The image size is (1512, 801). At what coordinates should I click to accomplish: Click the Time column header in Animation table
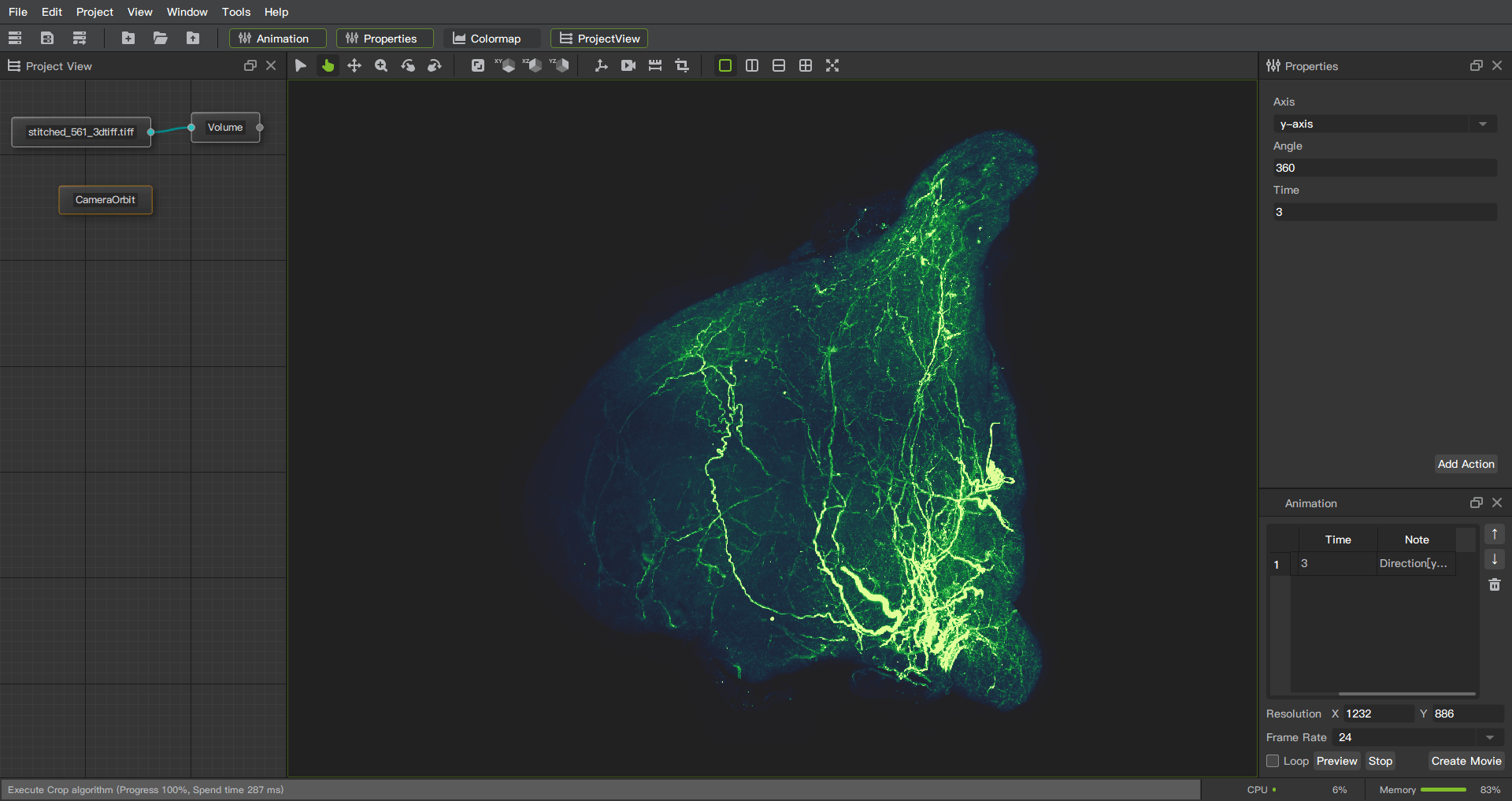click(1338, 540)
